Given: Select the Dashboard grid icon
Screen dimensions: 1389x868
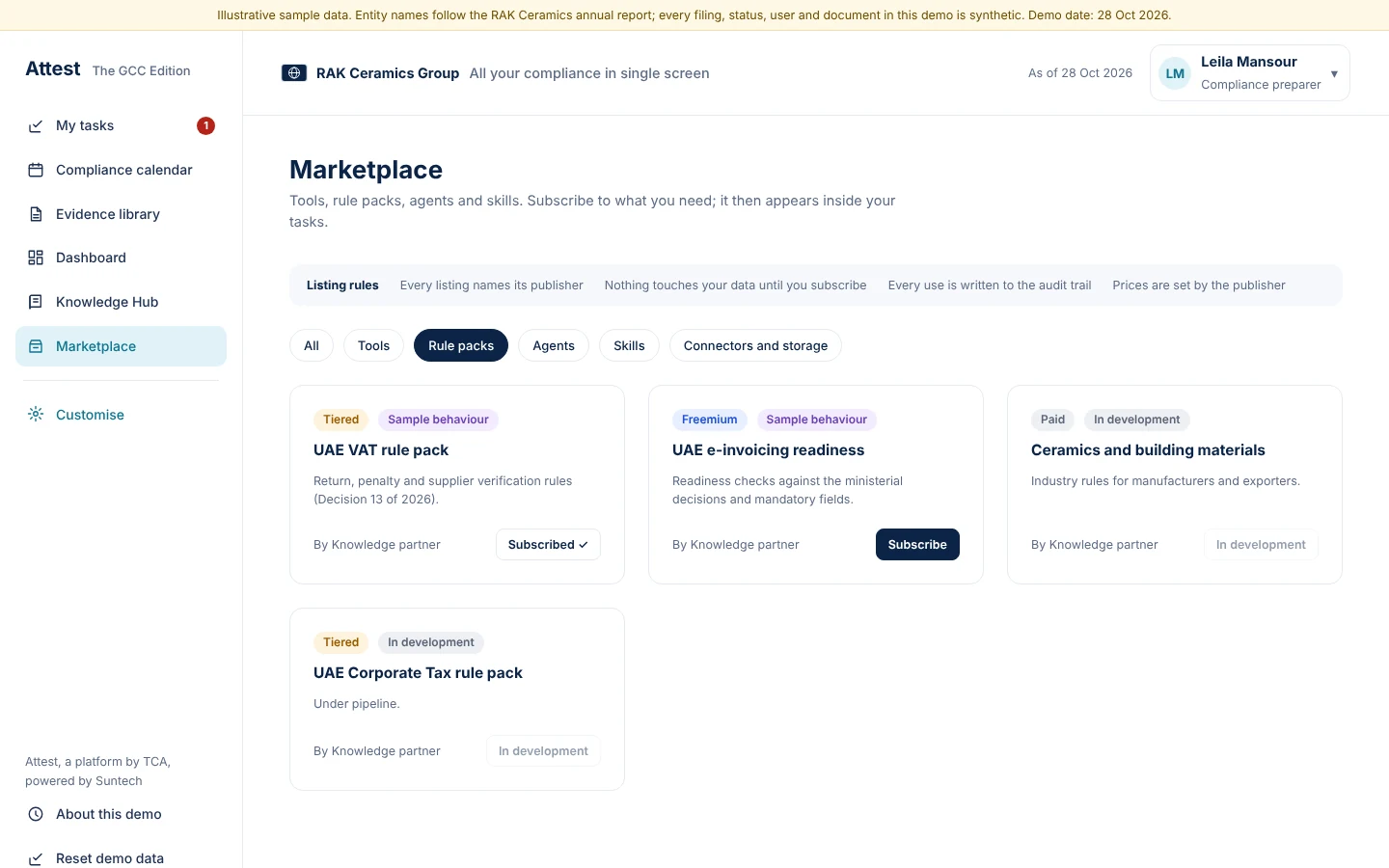Looking at the screenshot, I should click(x=36, y=258).
